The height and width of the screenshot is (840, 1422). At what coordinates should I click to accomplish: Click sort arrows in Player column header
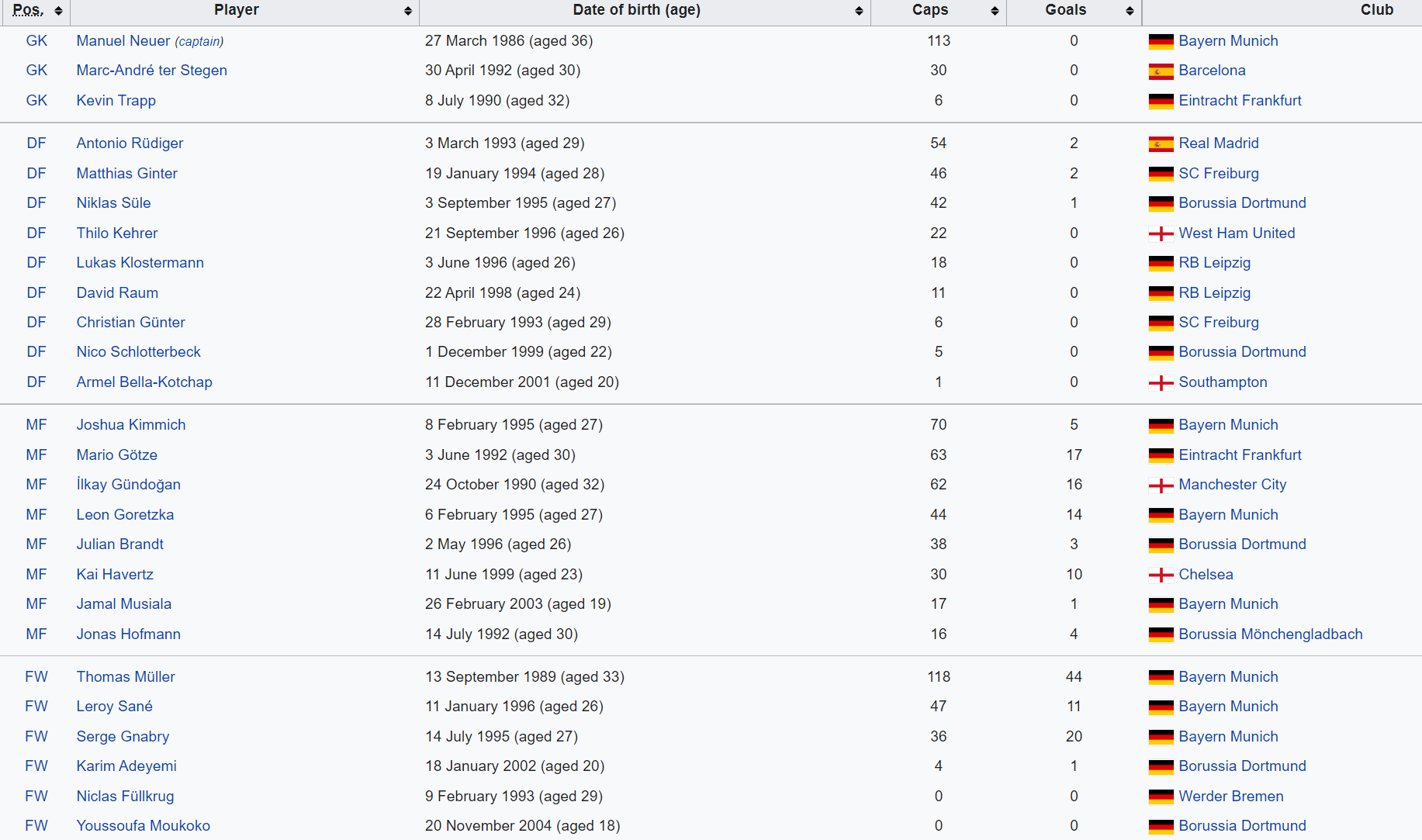(408, 11)
